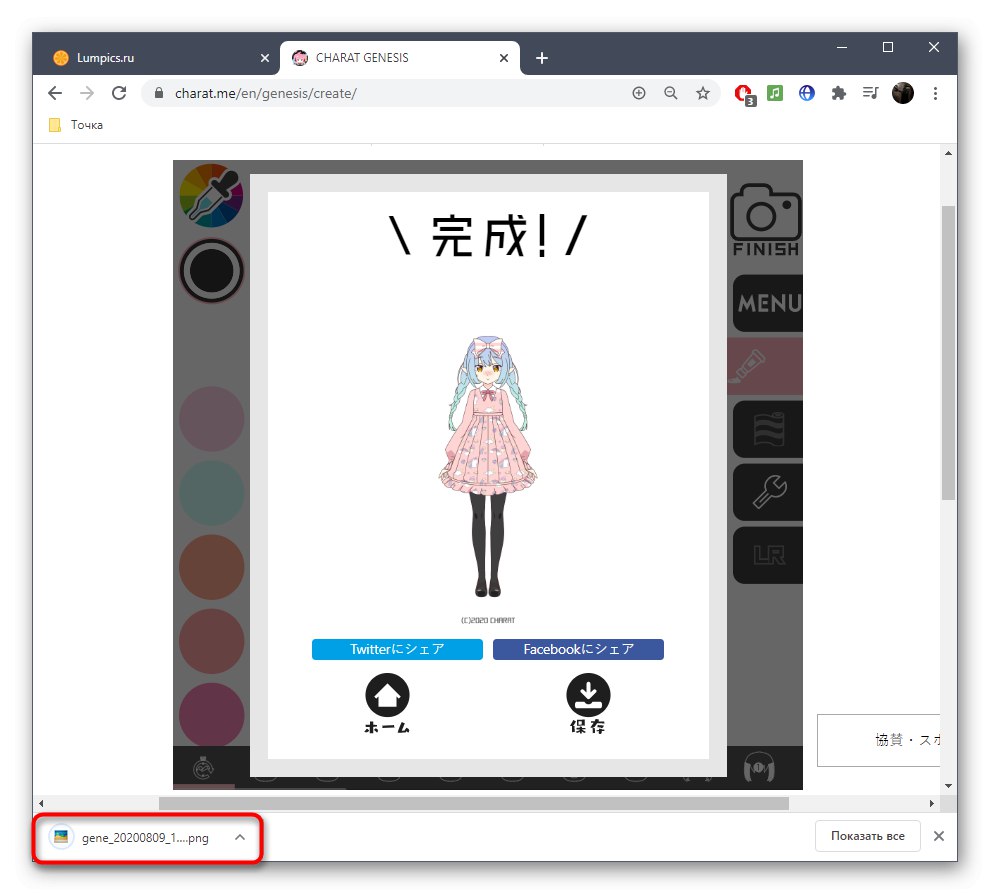Pick the mauve pink color swatch

(x=212, y=419)
